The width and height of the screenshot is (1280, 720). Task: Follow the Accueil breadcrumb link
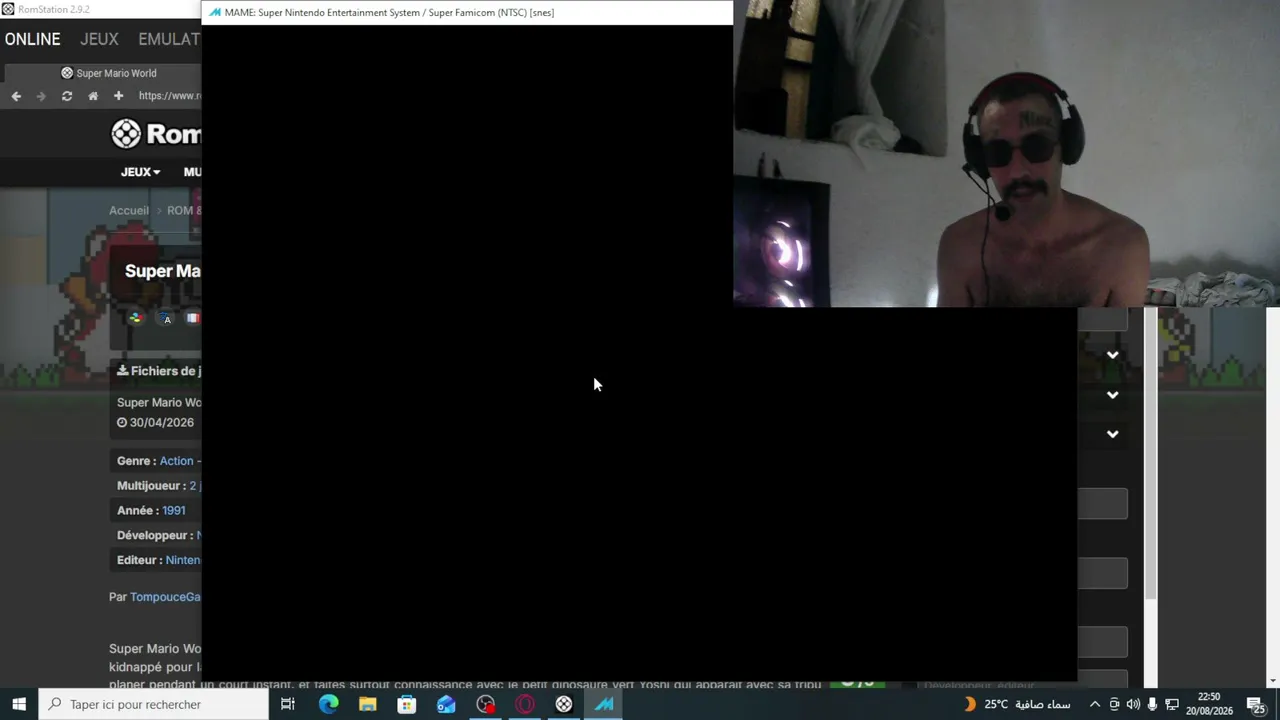pyautogui.click(x=129, y=210)
